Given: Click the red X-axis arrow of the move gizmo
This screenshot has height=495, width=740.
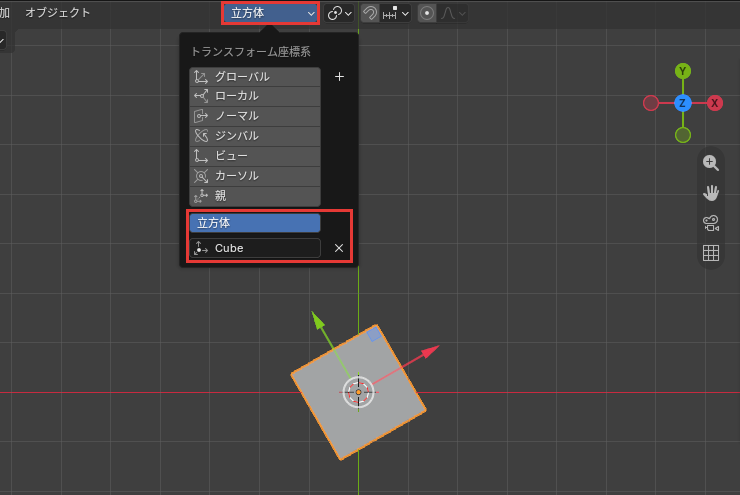Looking at the screenshot, I should tap(429, 352).
